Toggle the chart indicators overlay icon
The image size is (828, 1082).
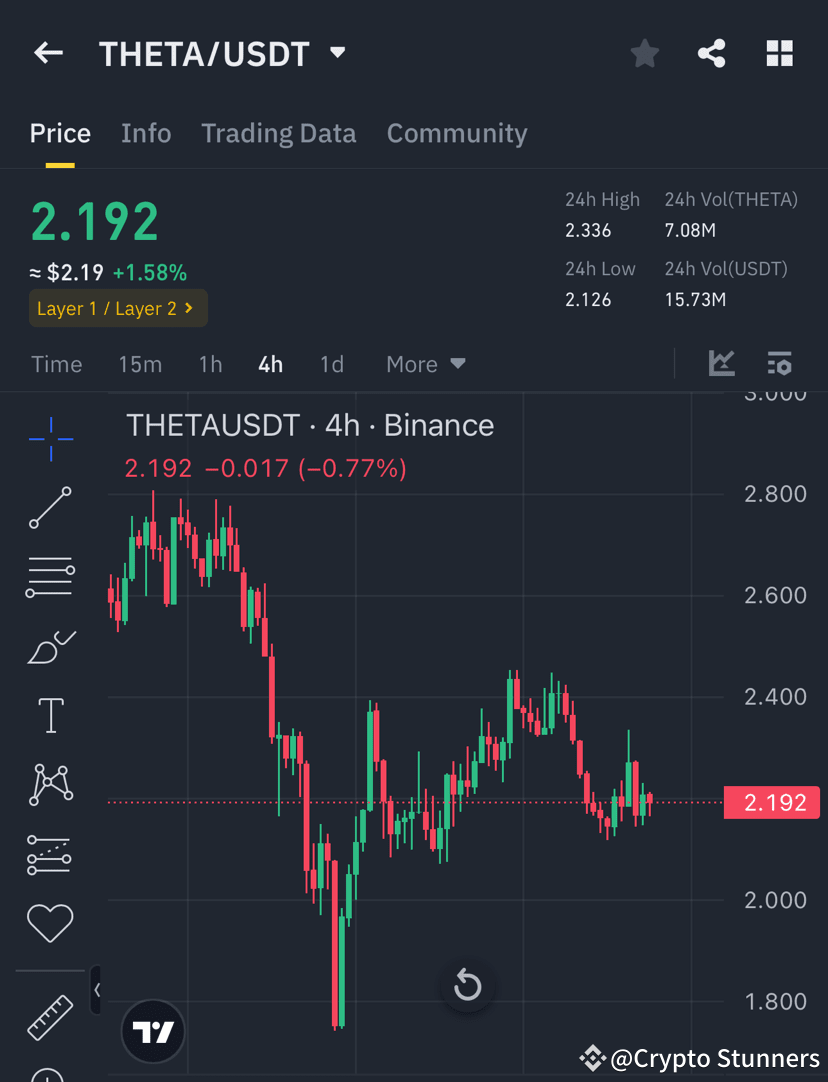tap(720, 364)
